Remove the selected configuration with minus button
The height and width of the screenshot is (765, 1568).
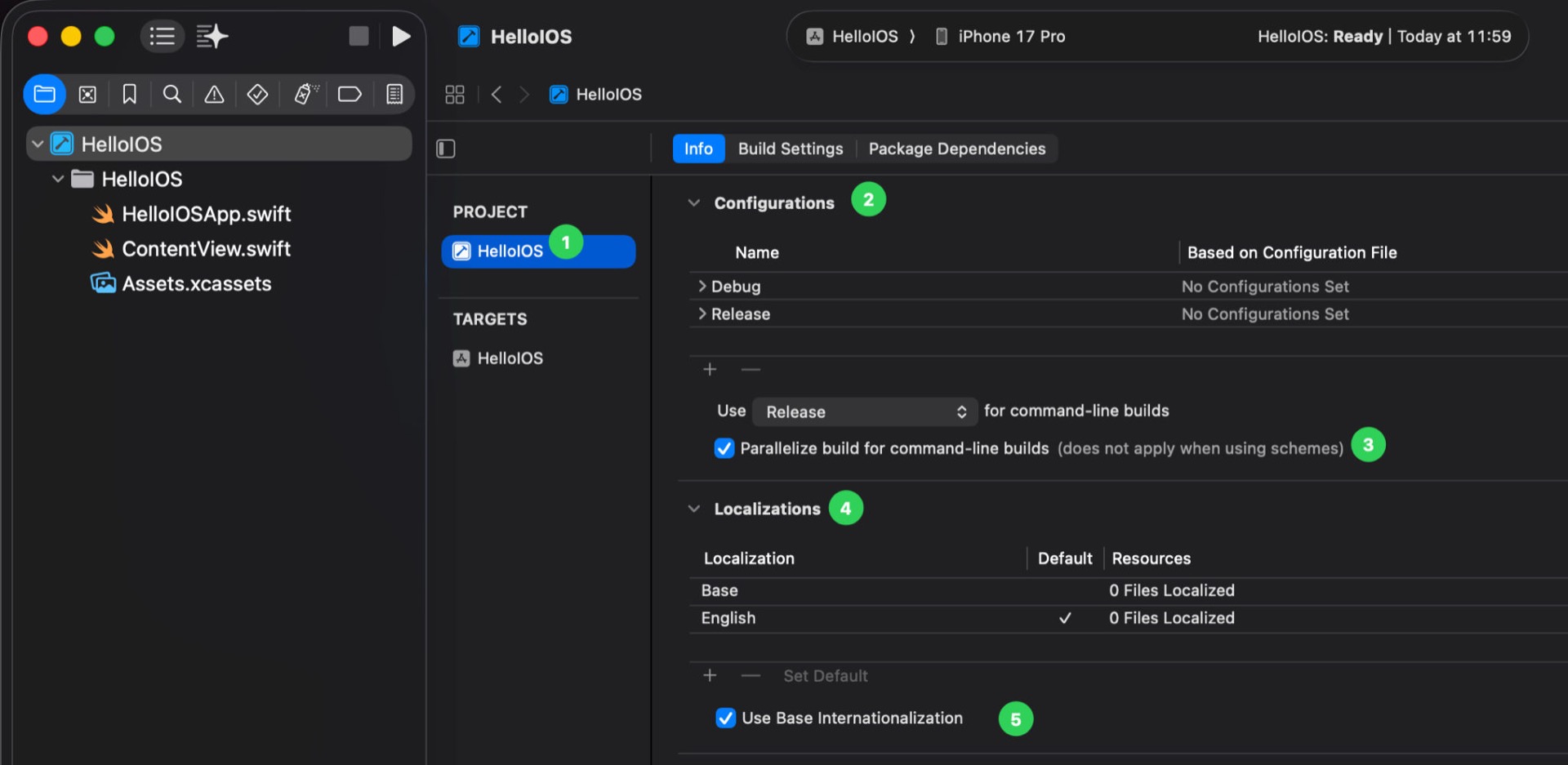pyautogui.click(x=751, y=369)
